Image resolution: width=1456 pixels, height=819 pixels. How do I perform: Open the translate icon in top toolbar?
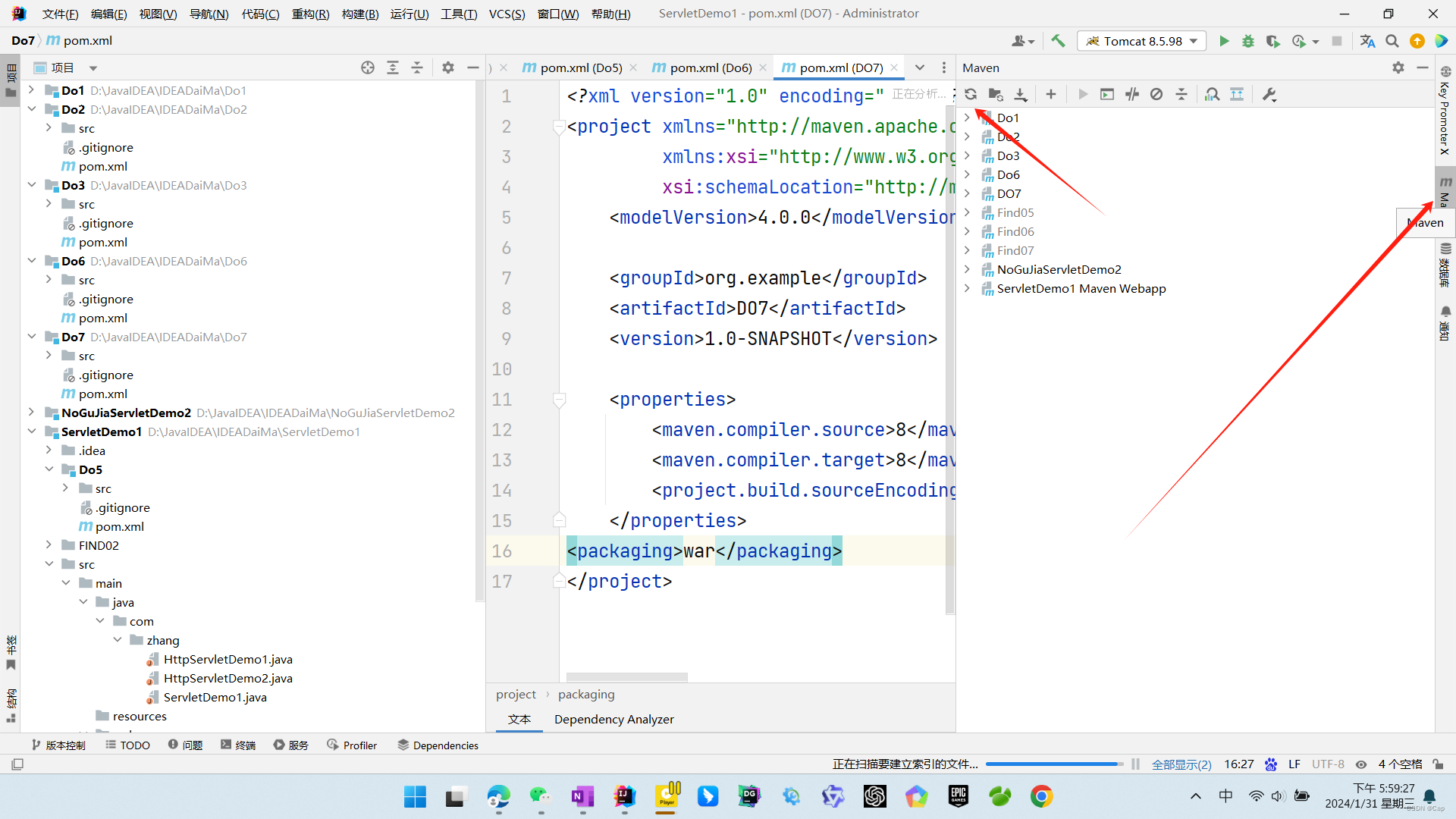point(1367,41)
